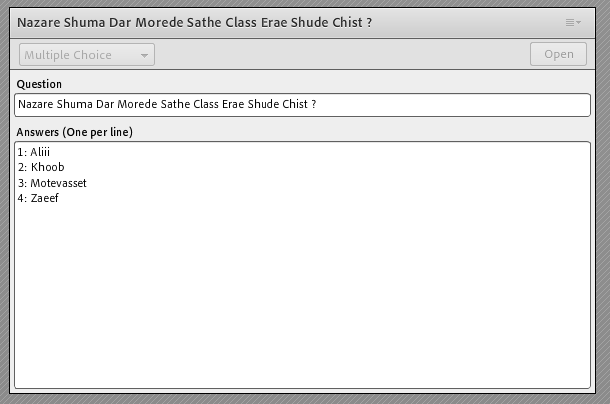Image resolution: width=610 pixels, height=404 pixels.
Task: Click the "Multiple Choice" text in the selector
Action: (x=68, y=55)
